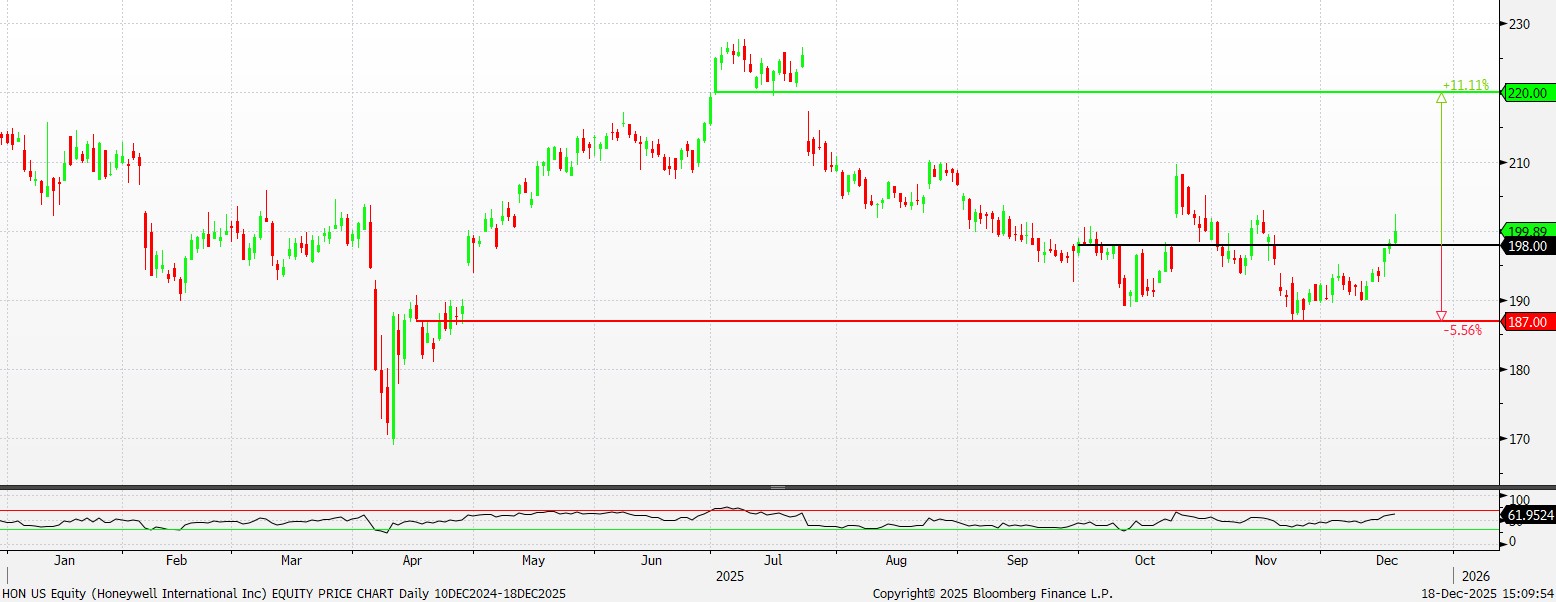Click the Apr month label
The height and width of the screenshot is (602, 1556).
pyautogui.click(x=411, y=561)
